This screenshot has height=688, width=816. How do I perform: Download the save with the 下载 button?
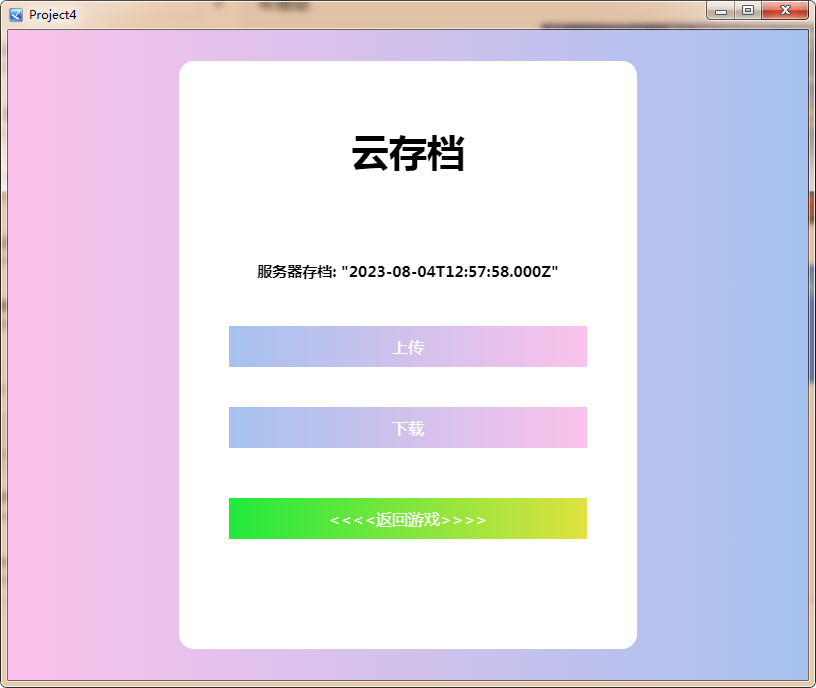(x=408, y=427)
